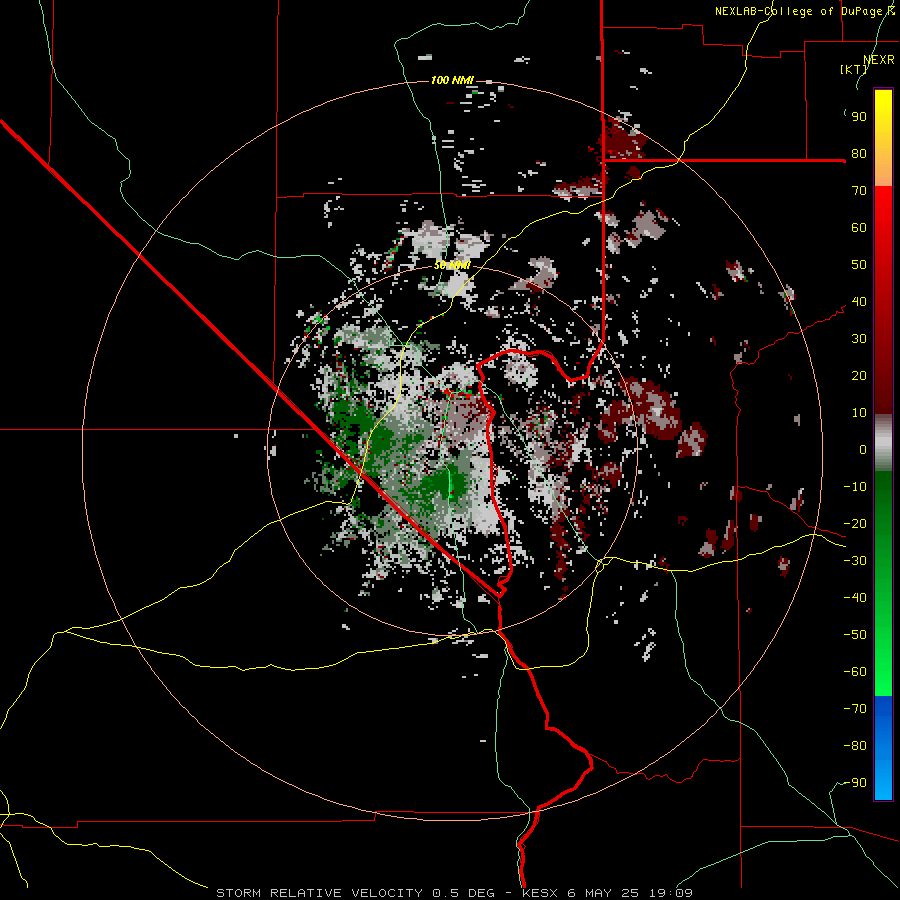Select the positive 50 legend value

859,265
